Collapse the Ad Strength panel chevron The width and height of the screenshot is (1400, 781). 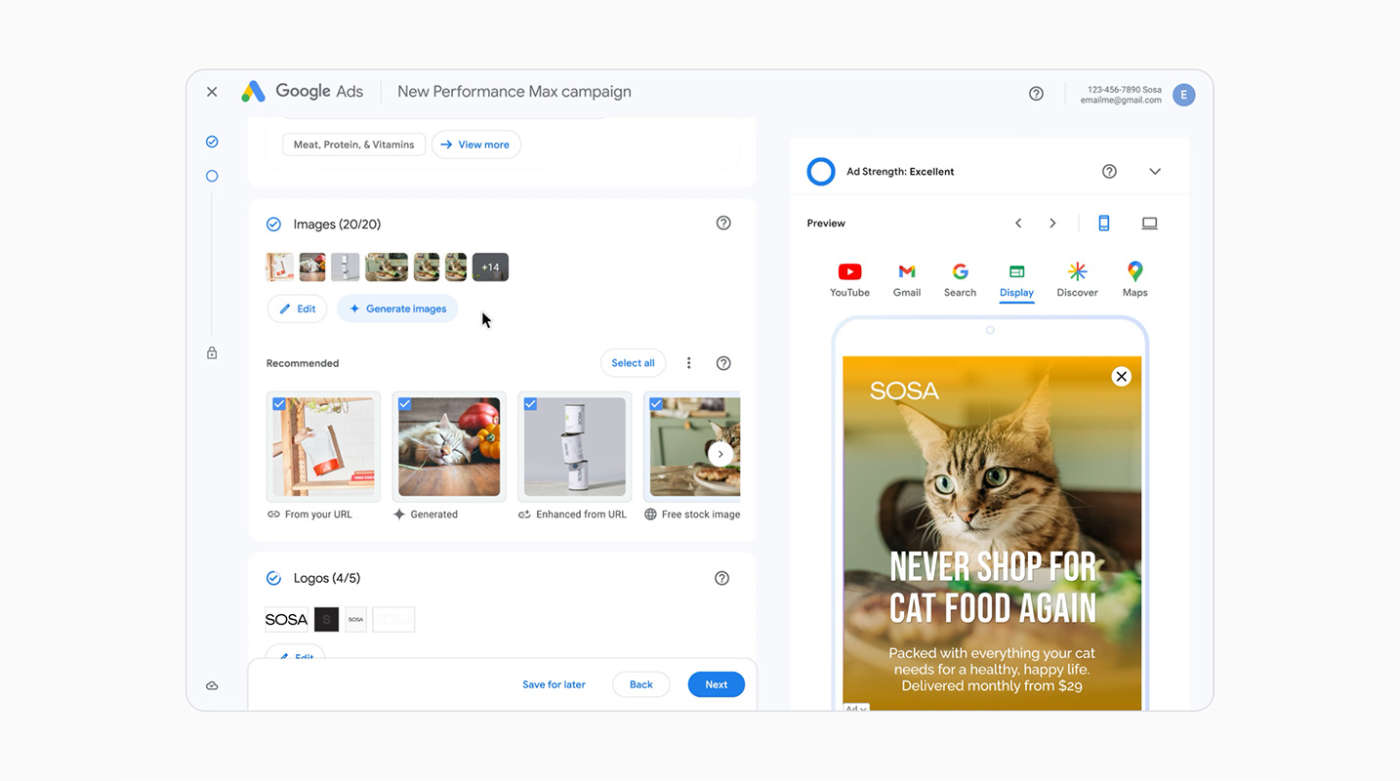pyautogui.click(x=1155, y=172)
